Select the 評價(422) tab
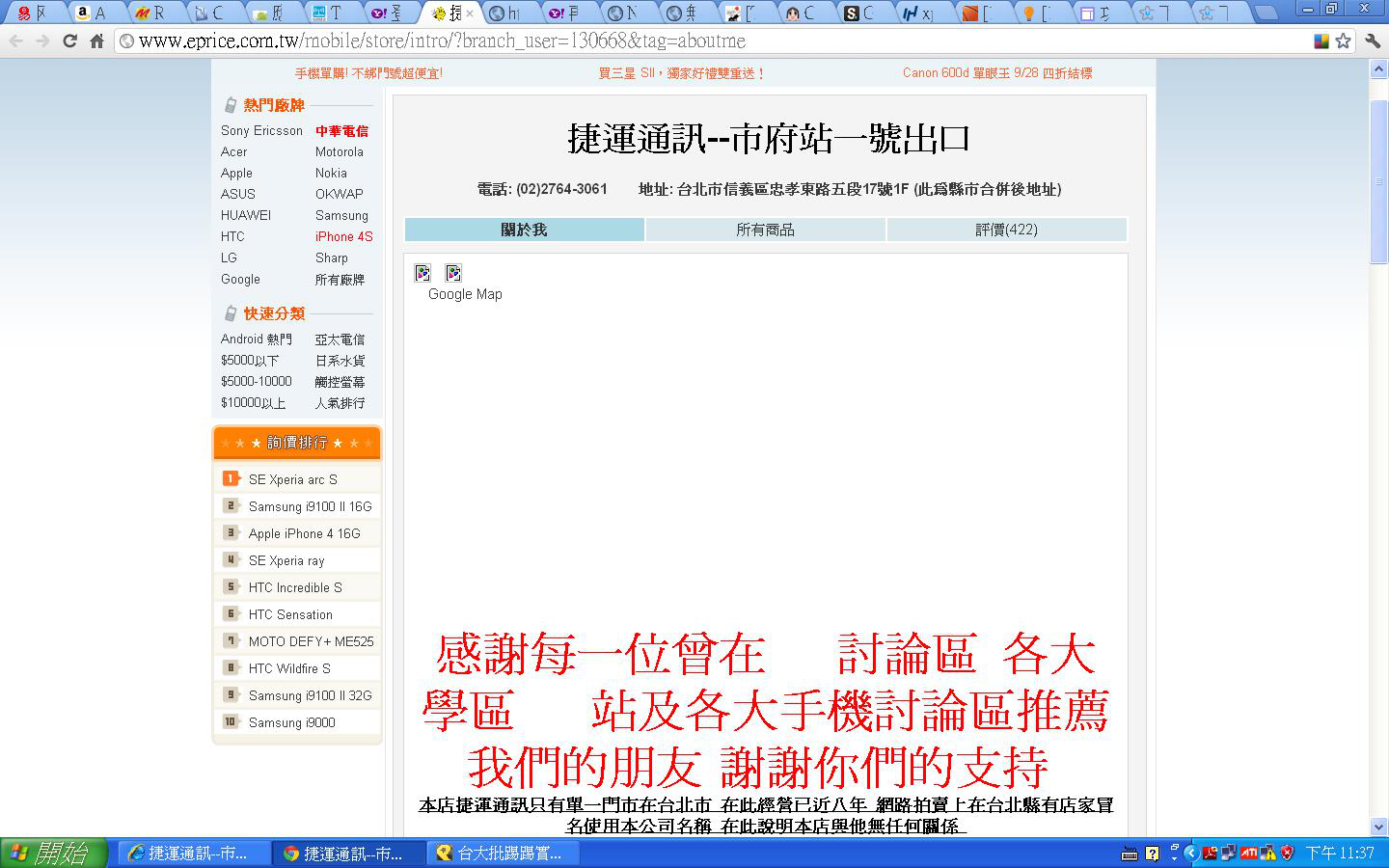Image resolution: width=1389 pixels, height=868 pixels. (x=1006, y=230)
